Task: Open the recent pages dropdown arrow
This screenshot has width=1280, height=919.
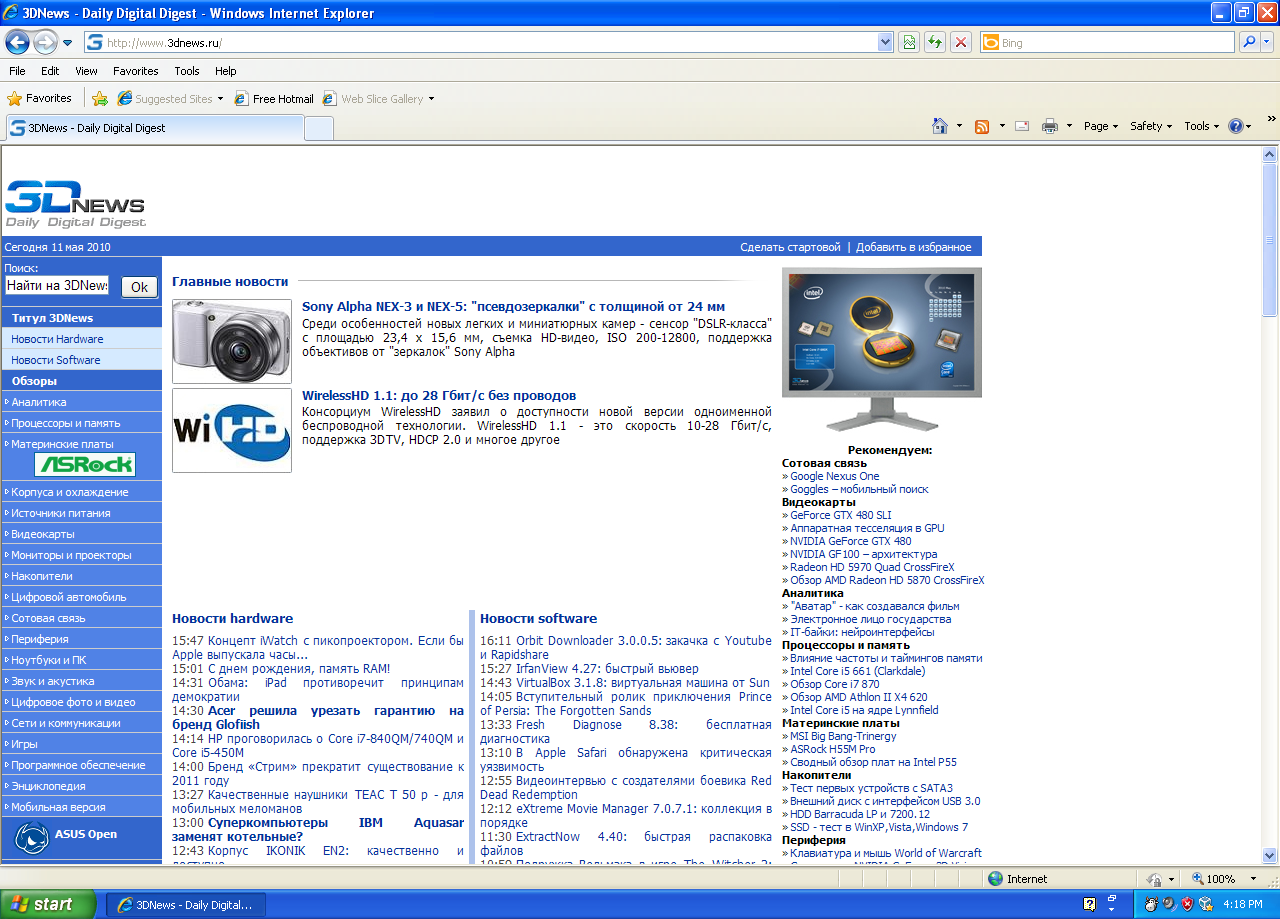Action: click(x=67, y=43)
